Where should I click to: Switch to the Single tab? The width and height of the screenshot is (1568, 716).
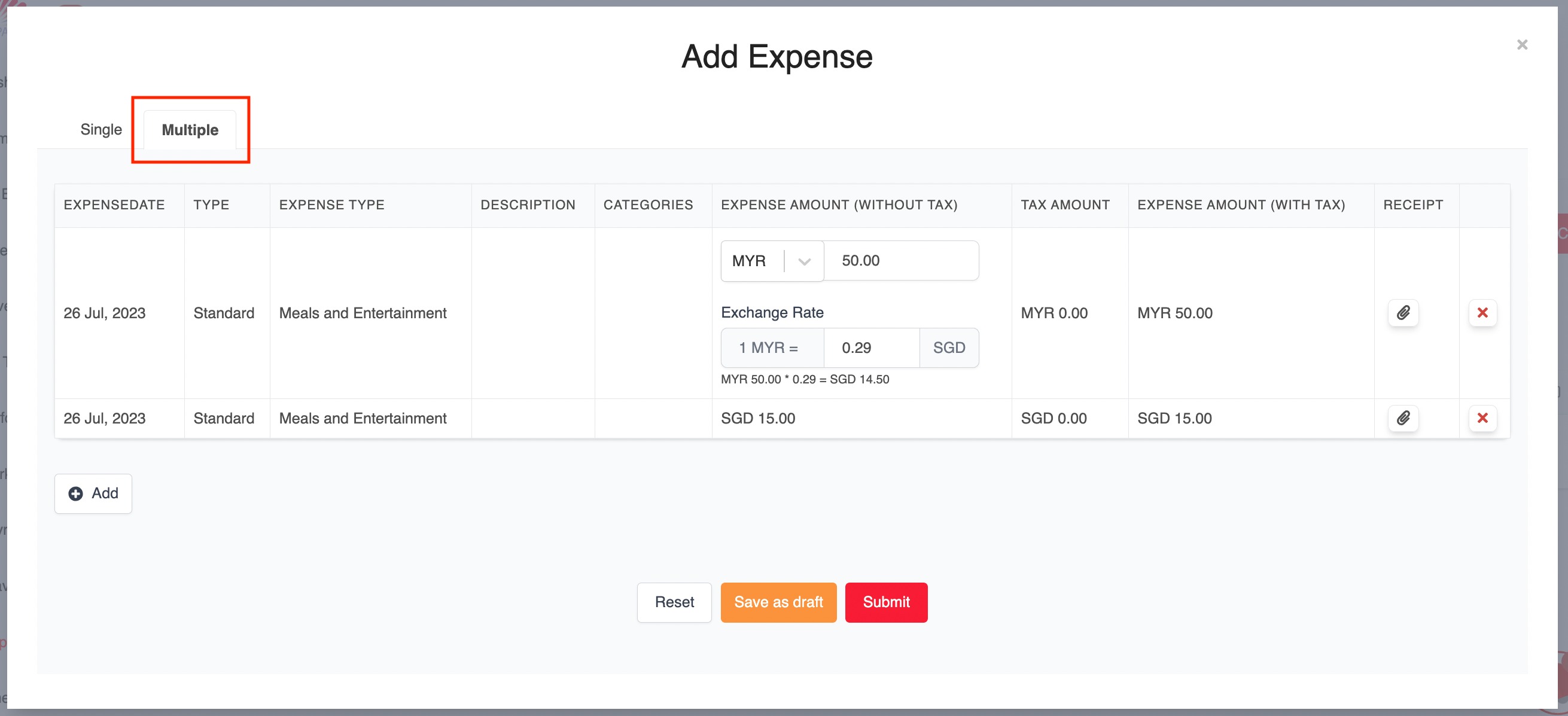coord(101,130)
